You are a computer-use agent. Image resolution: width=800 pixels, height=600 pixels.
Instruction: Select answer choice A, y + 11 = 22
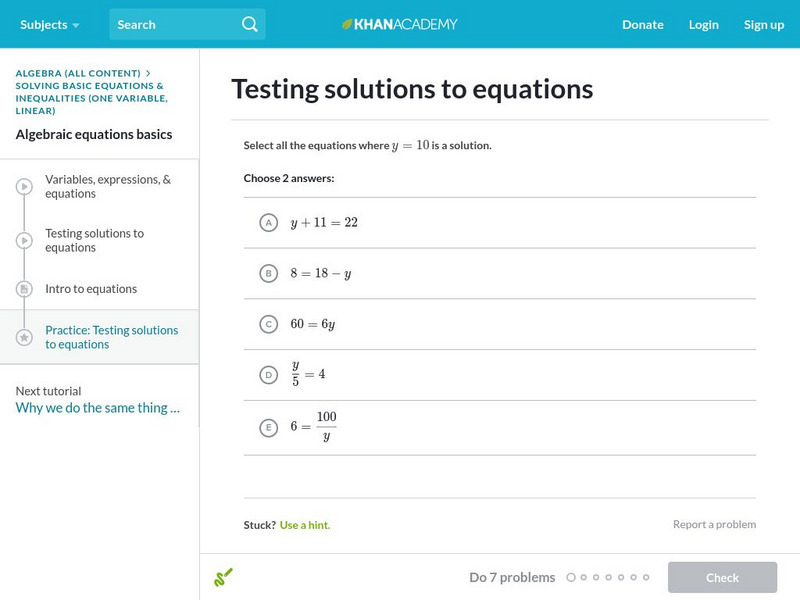[x=268, y=223]
